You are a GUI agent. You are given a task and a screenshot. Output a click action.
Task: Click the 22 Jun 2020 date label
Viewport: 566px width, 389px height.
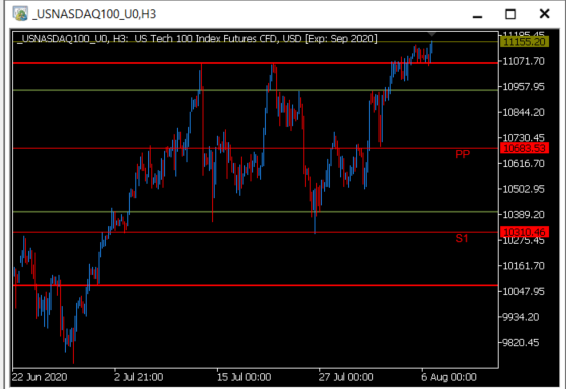click(39, 377)
